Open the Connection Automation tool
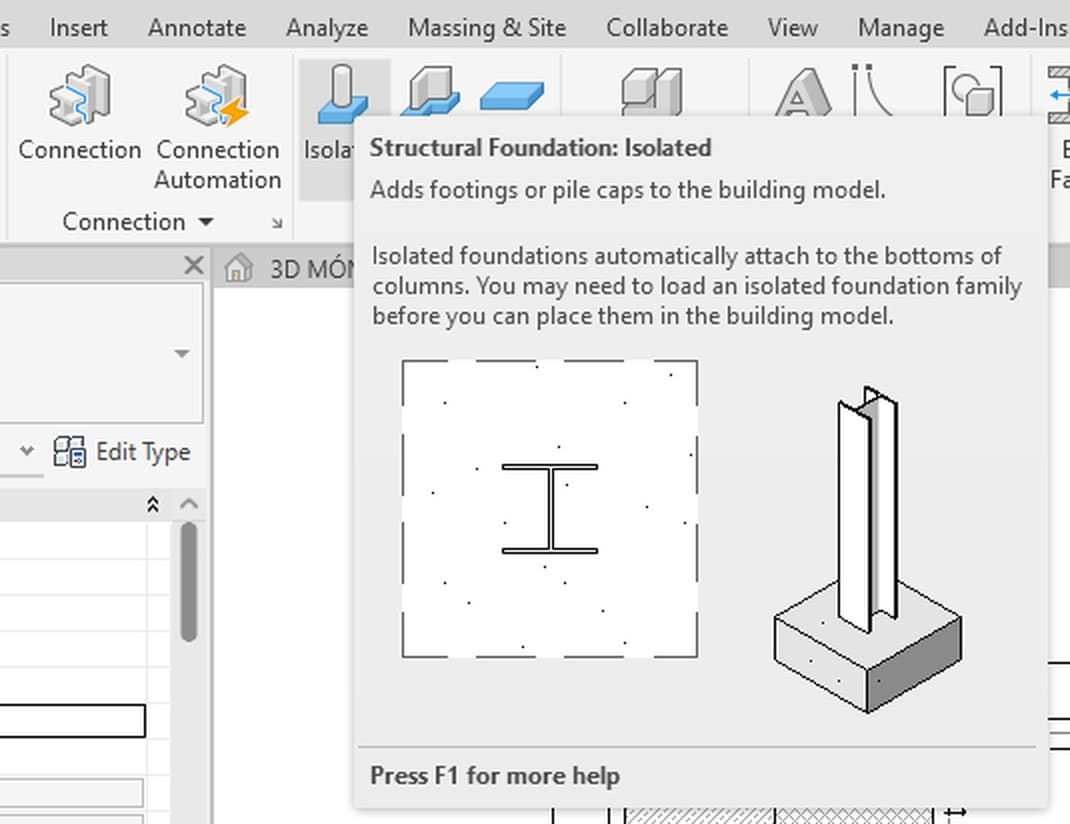This screenshot has width=1070, height=824. pos(217,95)
